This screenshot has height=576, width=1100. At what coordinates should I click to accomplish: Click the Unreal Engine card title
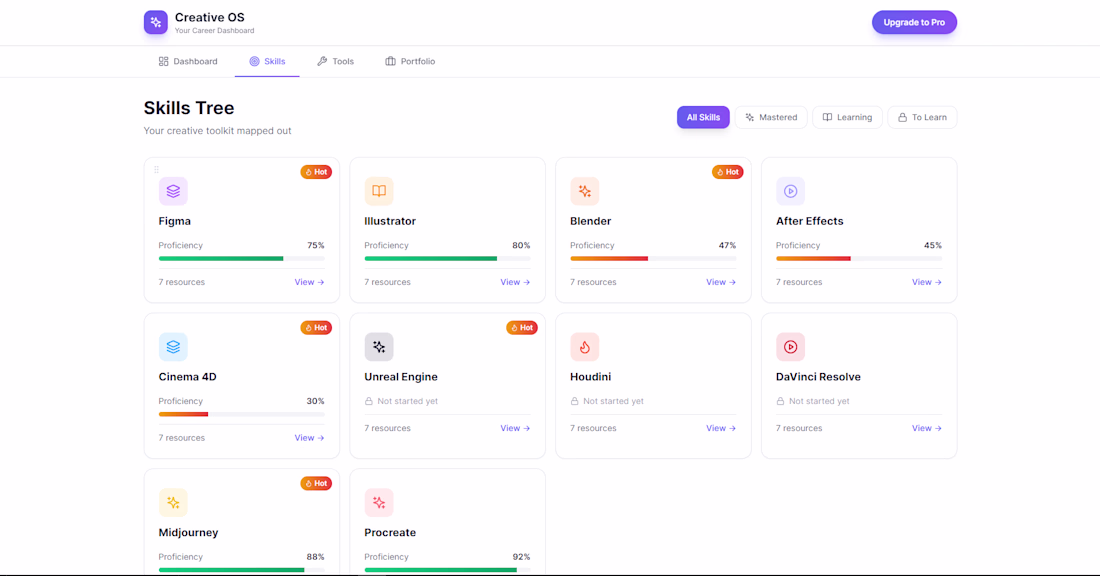(x=401, y=377)
